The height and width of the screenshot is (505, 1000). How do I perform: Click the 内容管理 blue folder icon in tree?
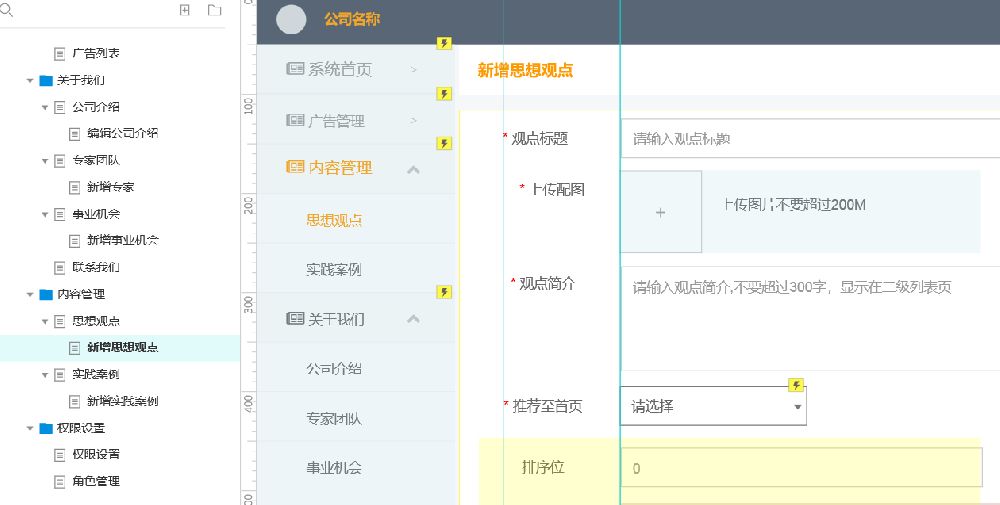click(x=46, y=295)
